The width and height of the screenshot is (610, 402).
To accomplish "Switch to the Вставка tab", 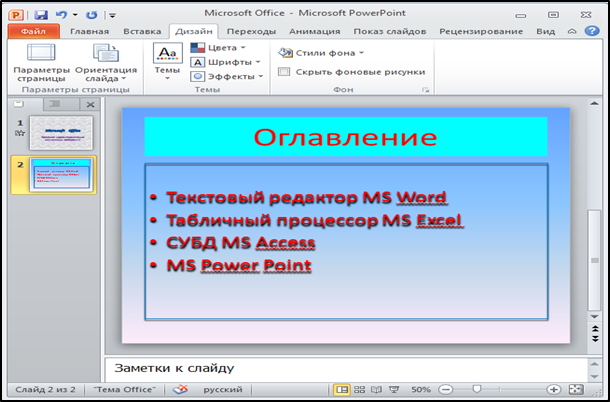I will 142,32.
